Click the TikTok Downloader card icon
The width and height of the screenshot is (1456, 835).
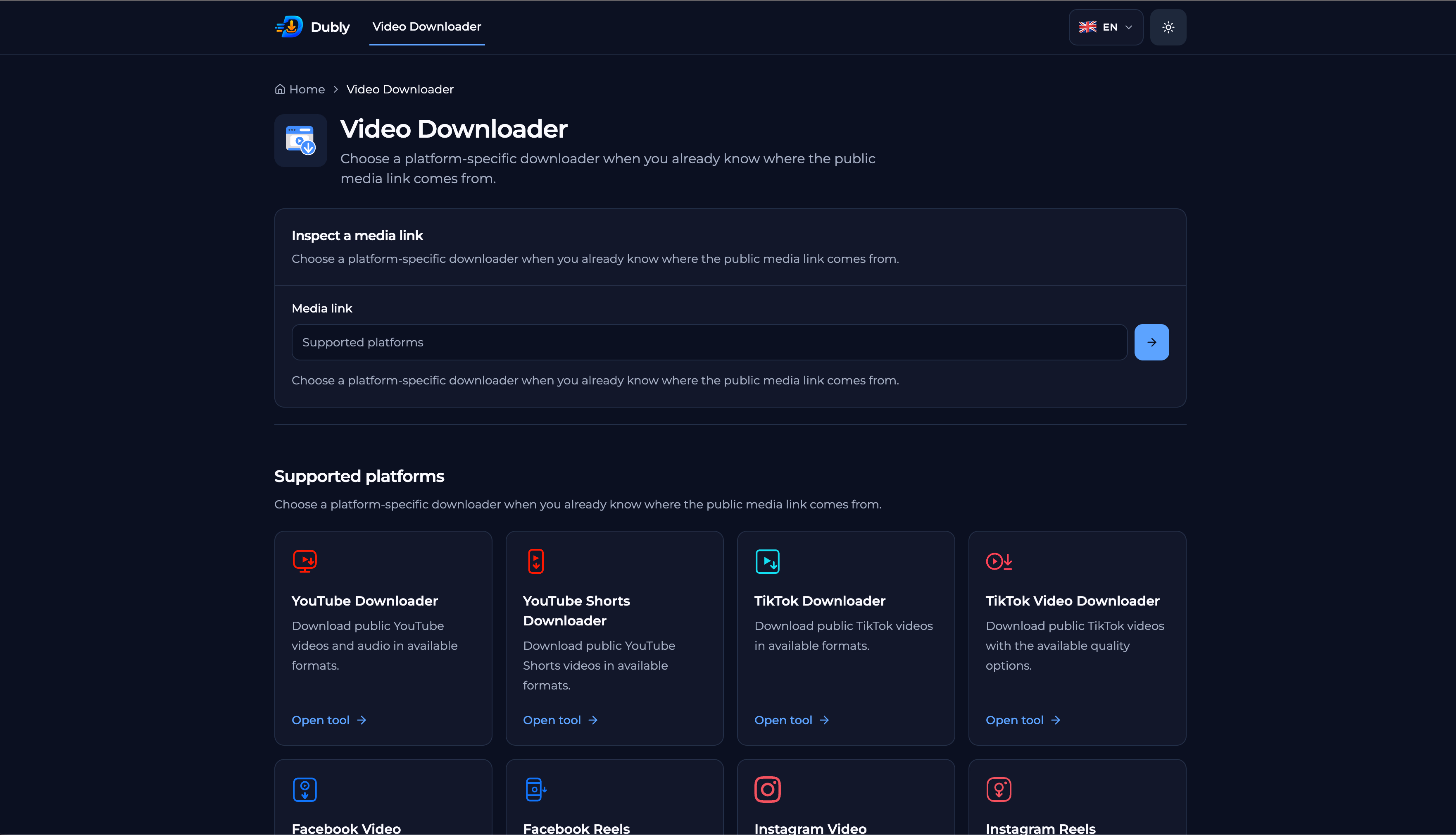pyautogui.click(x=767, y=561)
